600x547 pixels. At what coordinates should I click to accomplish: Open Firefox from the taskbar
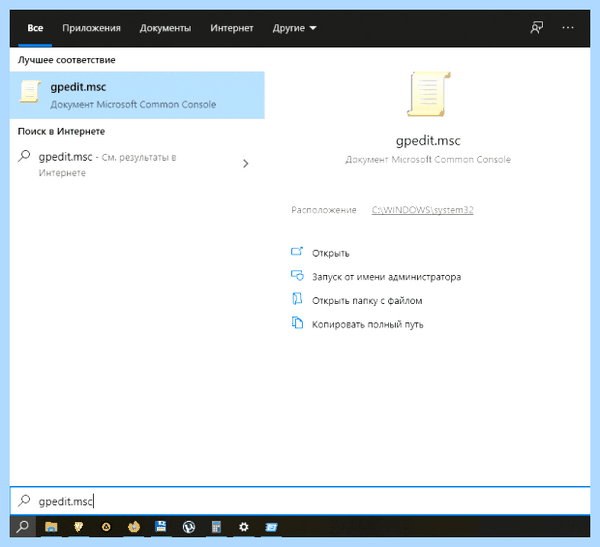[x=134, y=527]
